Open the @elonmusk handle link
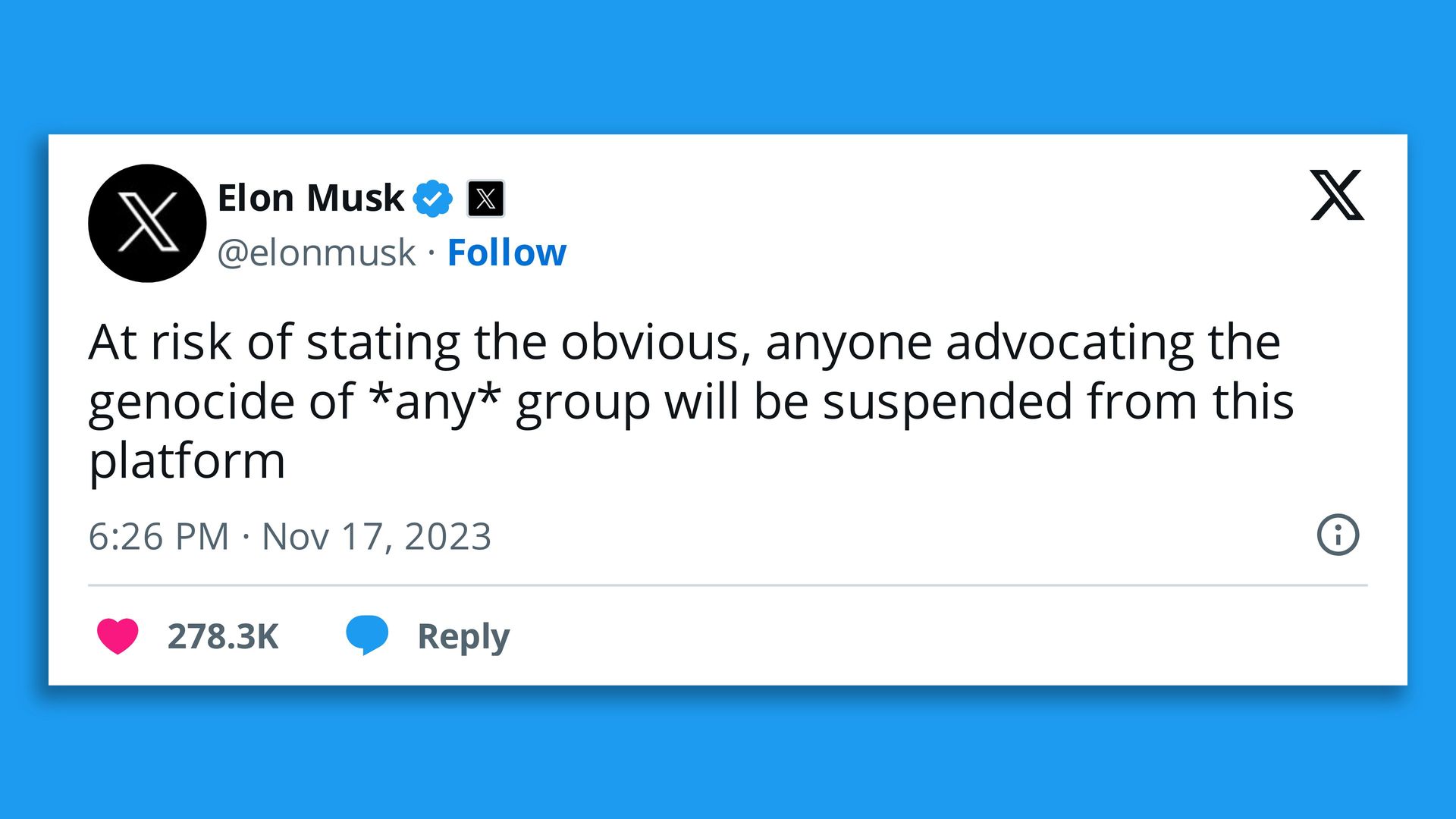Image resolution: width=1456 pixels, height=819 pixels. coord(316,253)
